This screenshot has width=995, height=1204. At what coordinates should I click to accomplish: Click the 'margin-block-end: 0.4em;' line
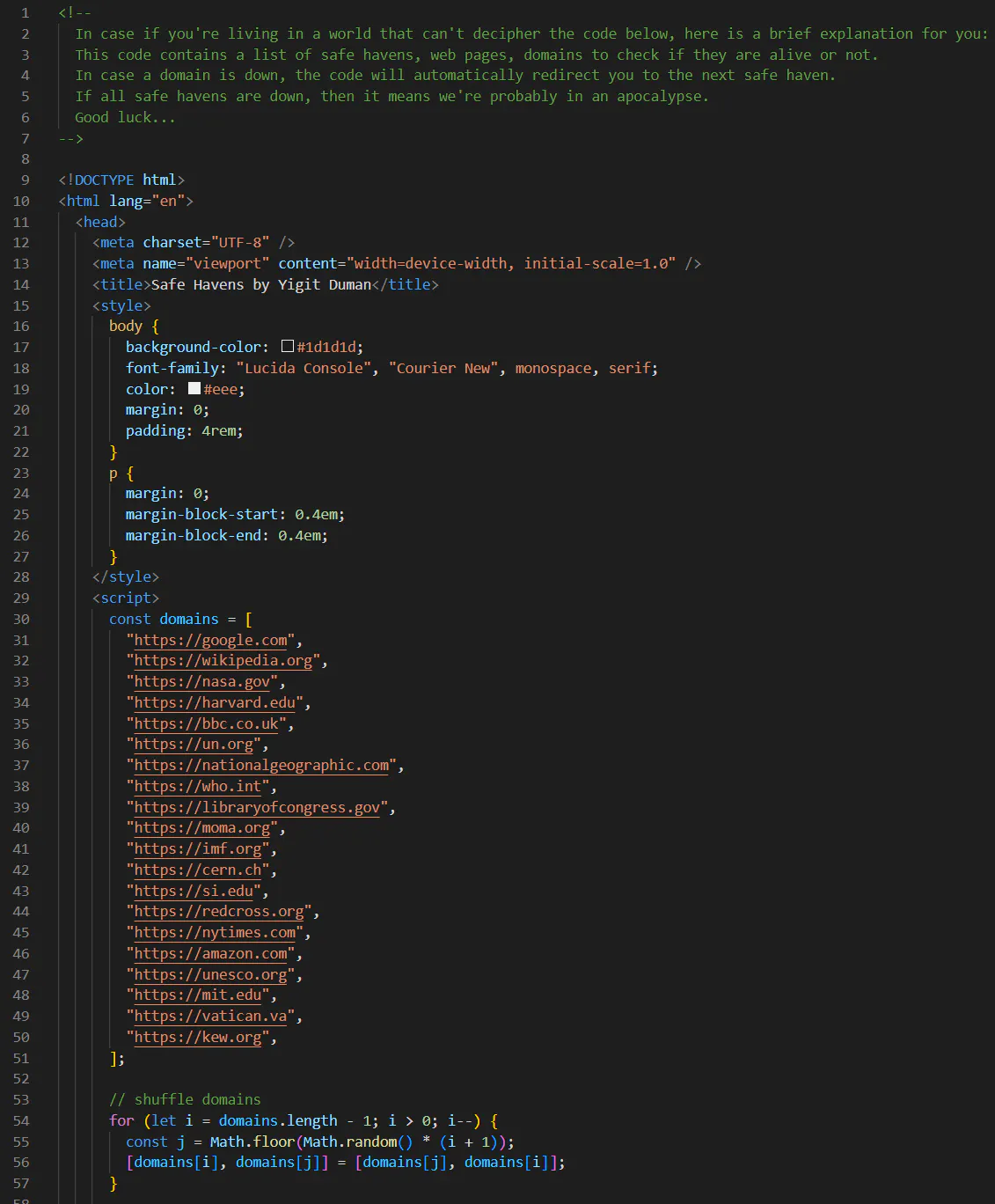pos(227,535)
